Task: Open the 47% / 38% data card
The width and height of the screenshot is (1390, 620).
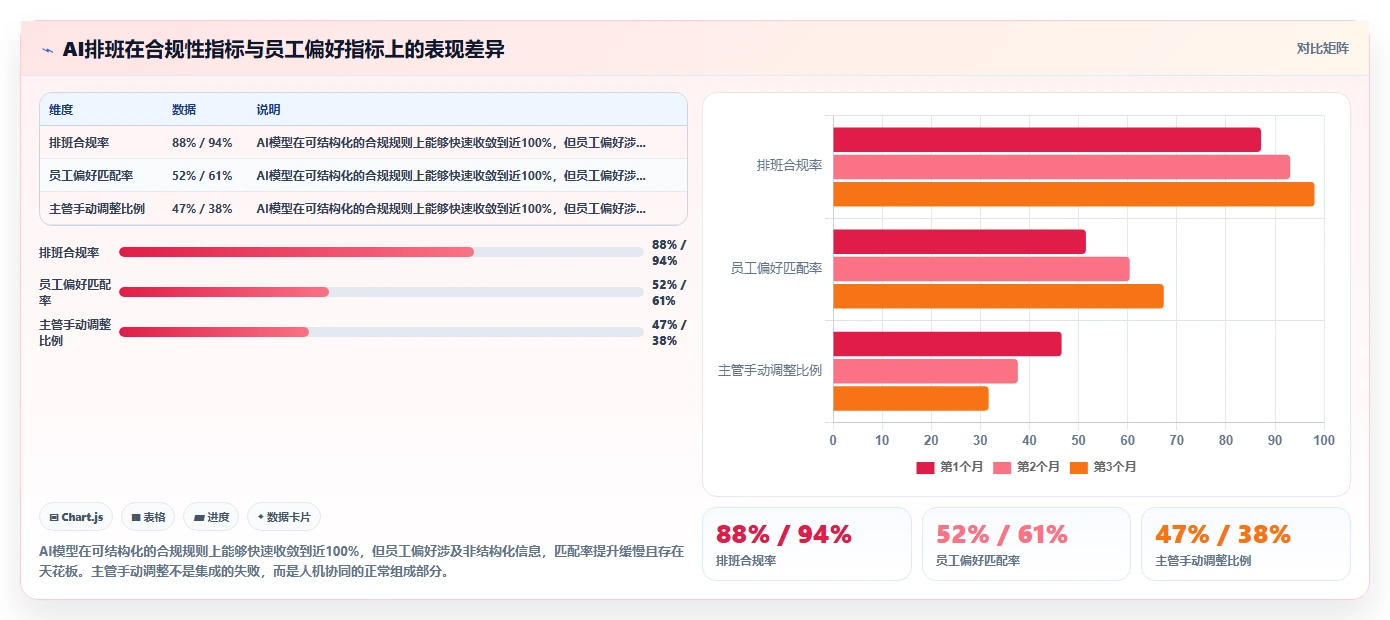Action: click(x=1245, y=544)
